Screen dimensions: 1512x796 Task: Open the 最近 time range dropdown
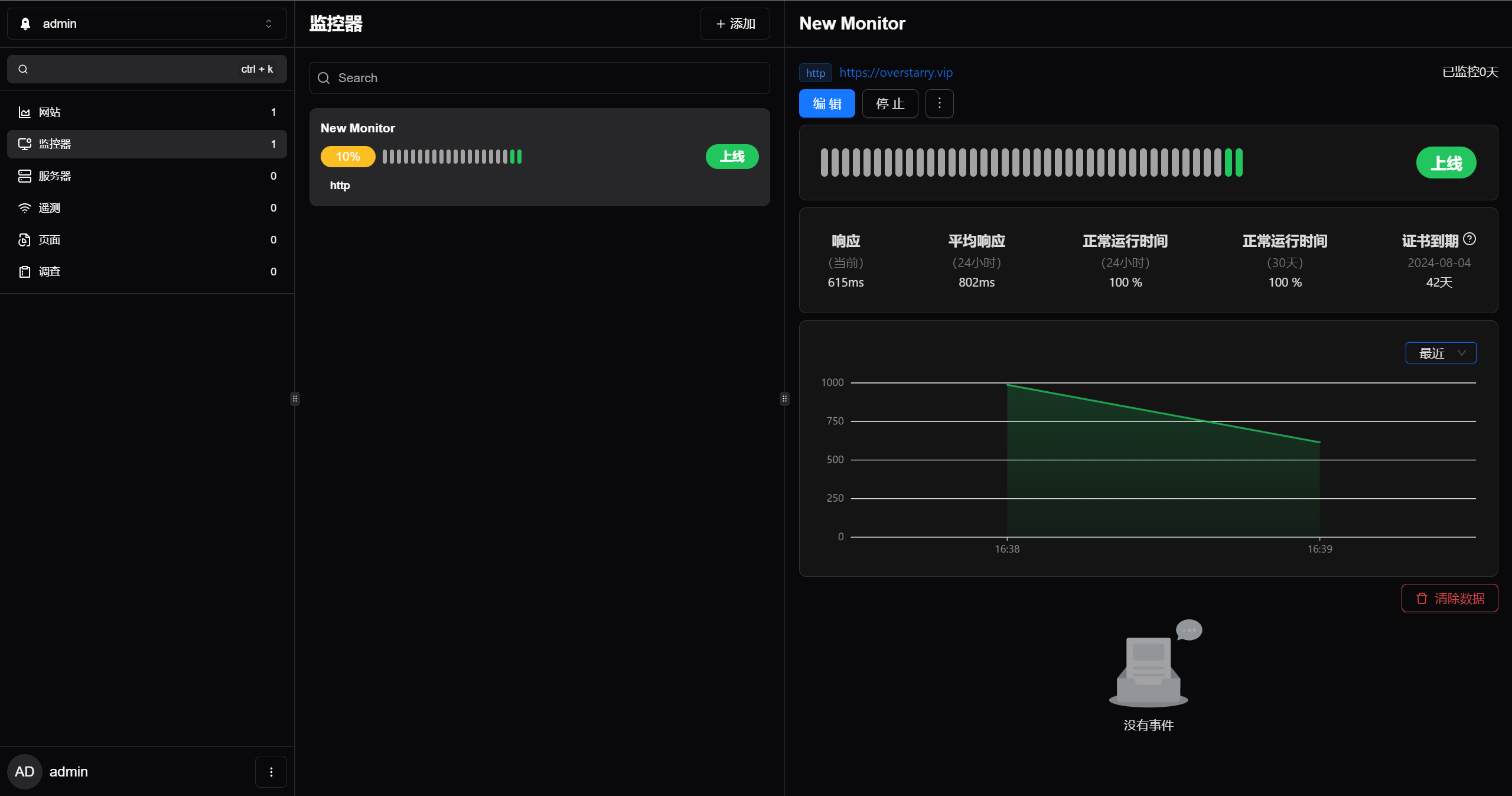coord(1440,353)
